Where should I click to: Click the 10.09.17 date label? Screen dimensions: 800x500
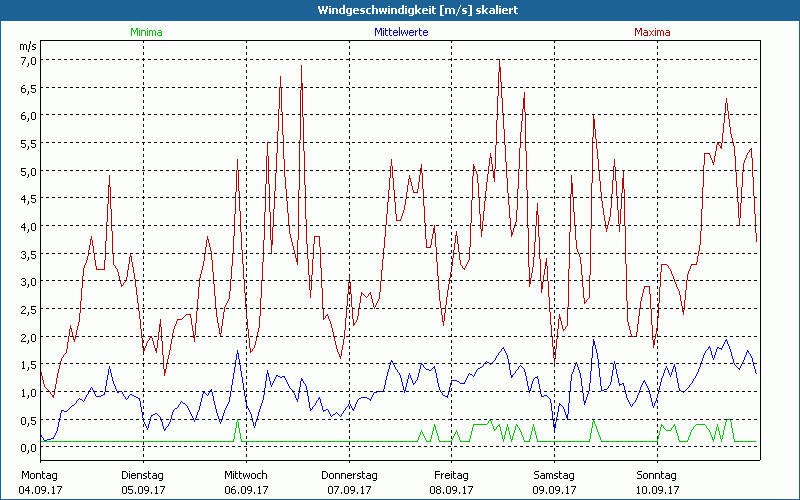coord(657,490)
